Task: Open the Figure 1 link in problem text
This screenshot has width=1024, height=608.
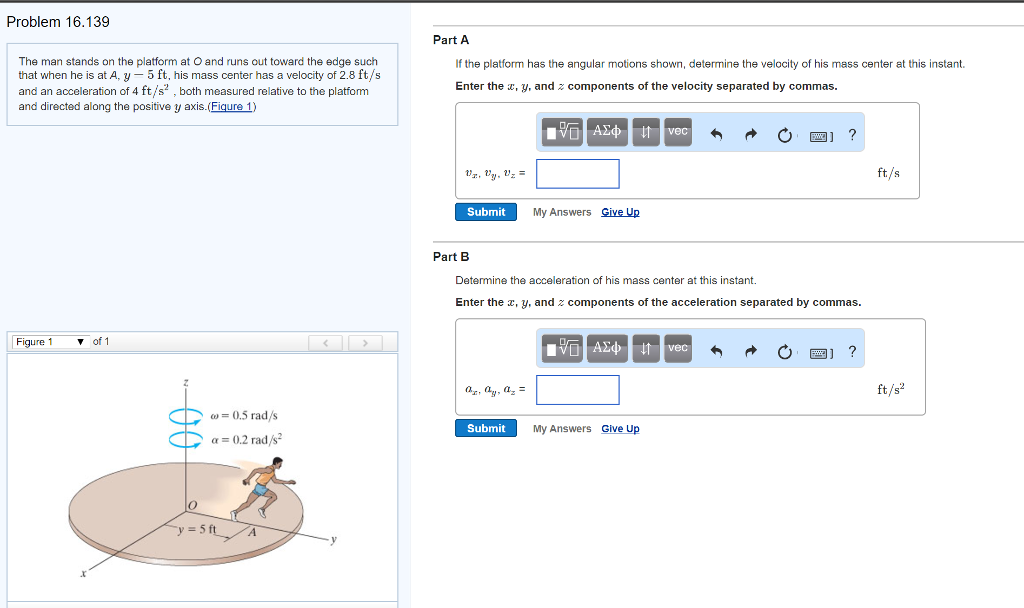Action: click(x=230, y=106)
